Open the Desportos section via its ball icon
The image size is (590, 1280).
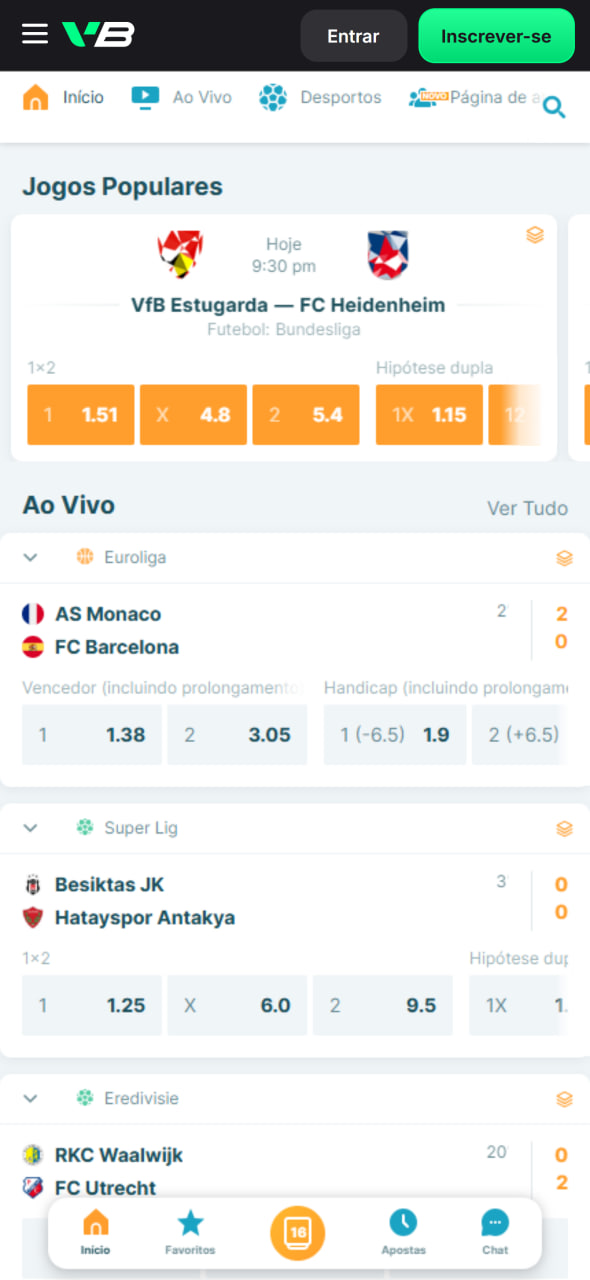[x=272, y=97]
